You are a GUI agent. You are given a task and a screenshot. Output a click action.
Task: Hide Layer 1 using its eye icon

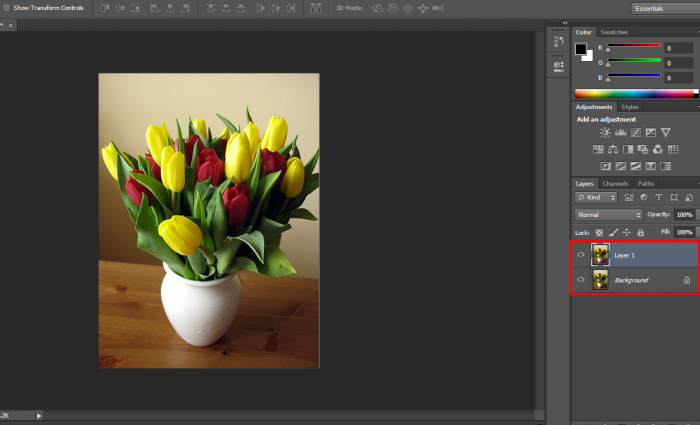tap(581, 255)
